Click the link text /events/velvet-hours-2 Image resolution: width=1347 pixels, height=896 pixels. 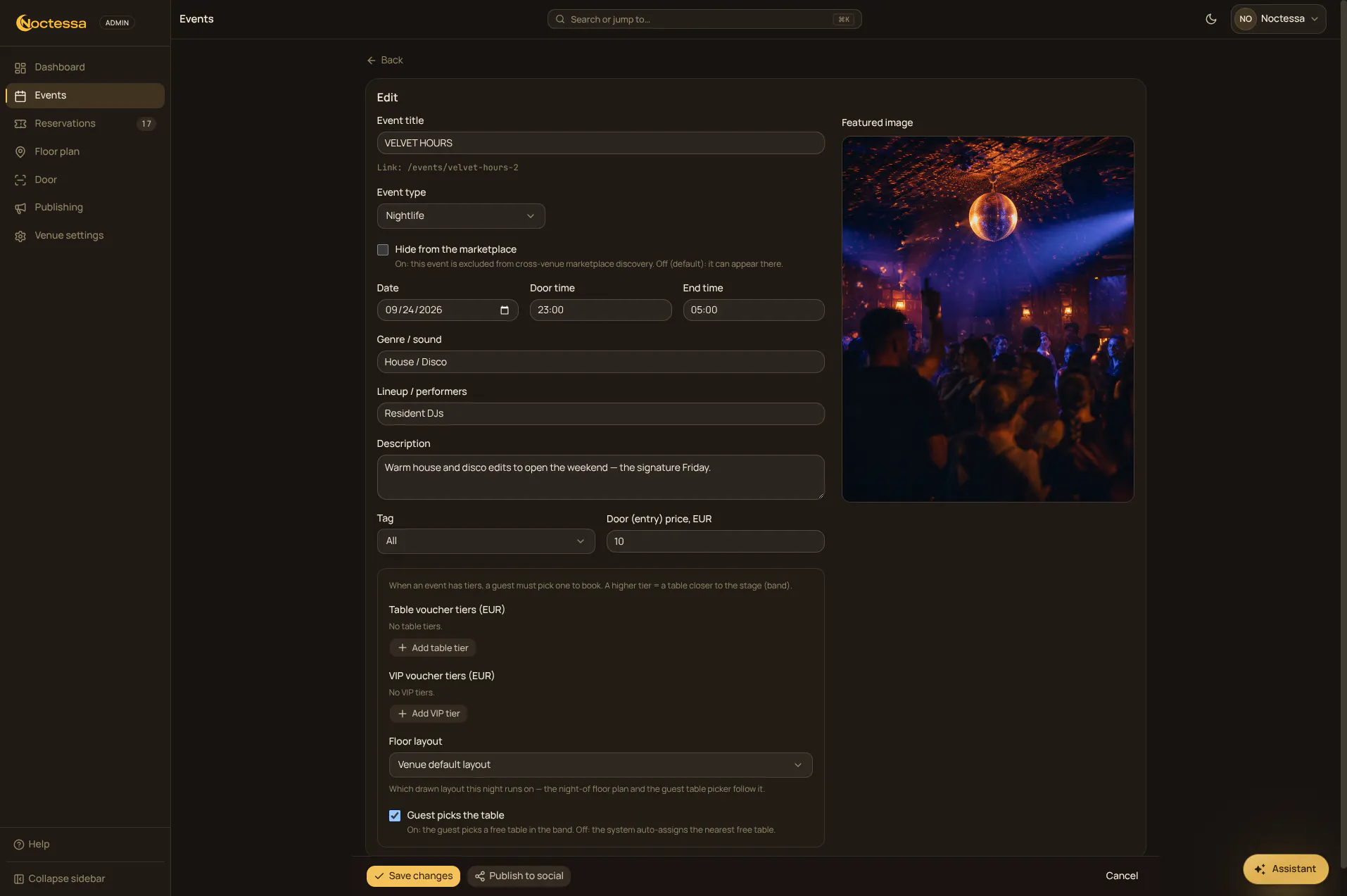[463, 168]
